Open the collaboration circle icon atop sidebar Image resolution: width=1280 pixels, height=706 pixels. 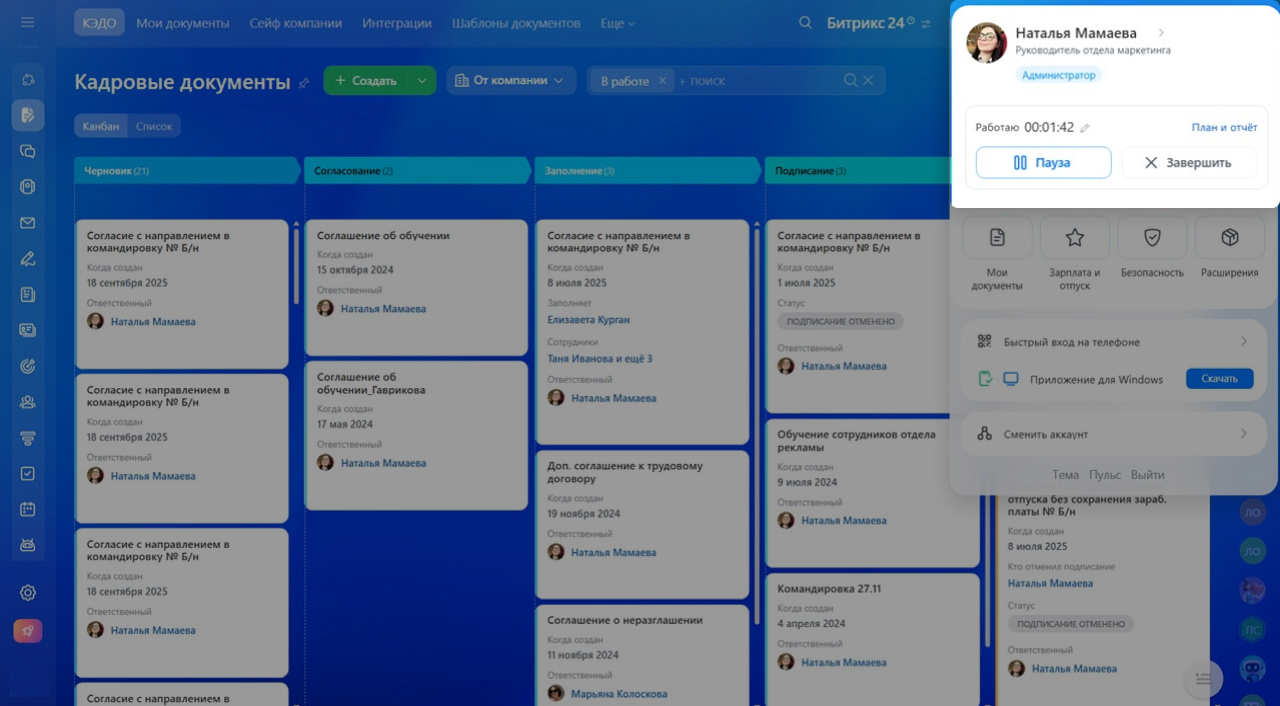(x=28, y=79)
